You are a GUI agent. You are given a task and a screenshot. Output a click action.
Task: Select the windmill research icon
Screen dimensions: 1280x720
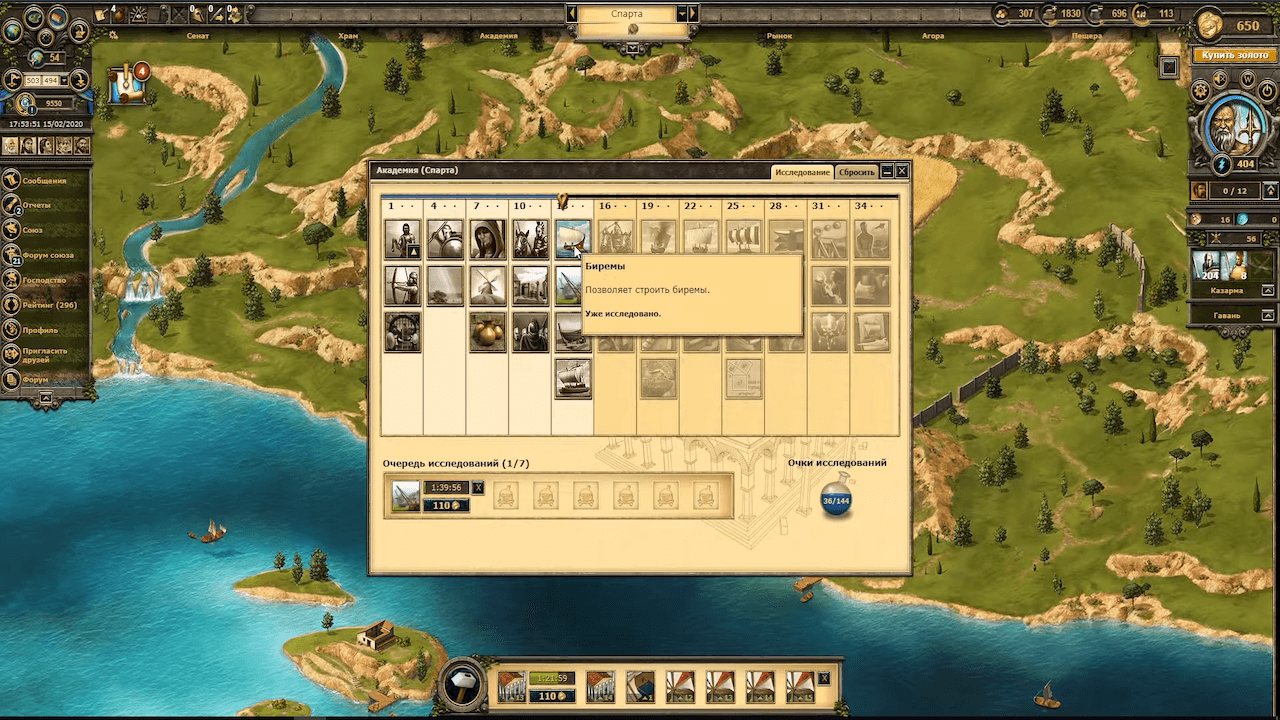click(x=488, y=286)
